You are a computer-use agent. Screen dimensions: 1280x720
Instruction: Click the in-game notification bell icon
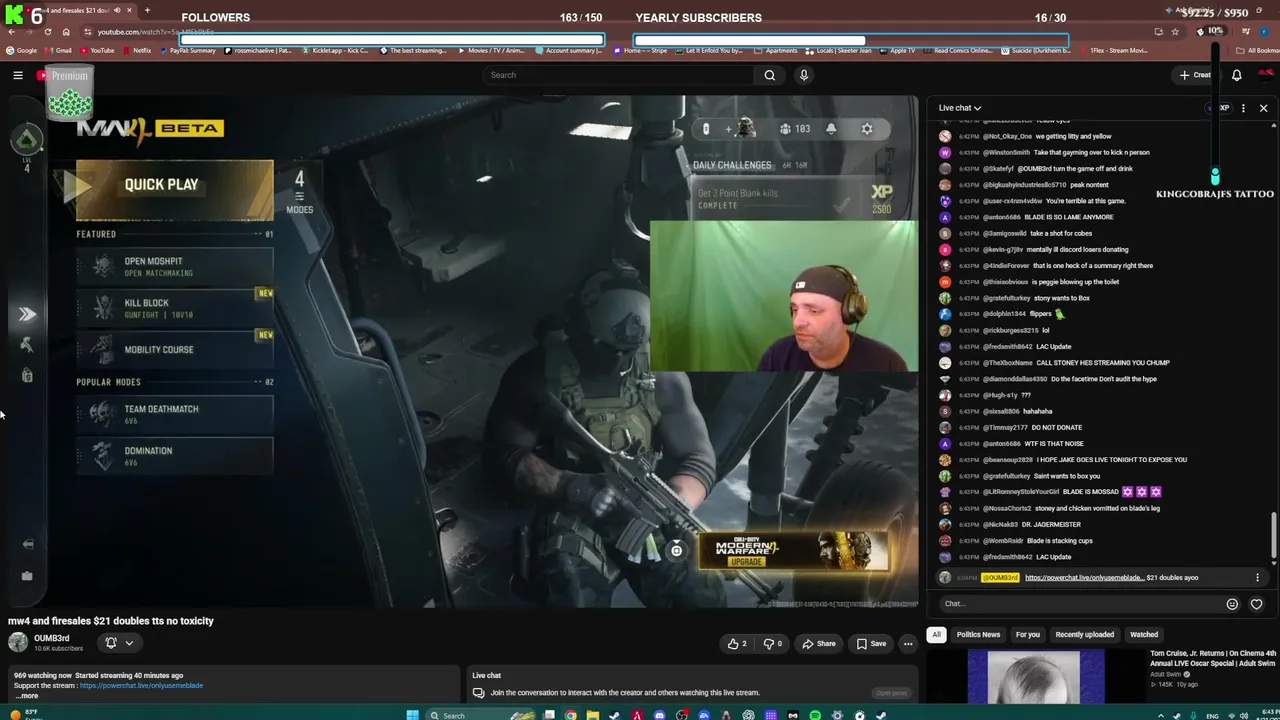tap(831, 129)
